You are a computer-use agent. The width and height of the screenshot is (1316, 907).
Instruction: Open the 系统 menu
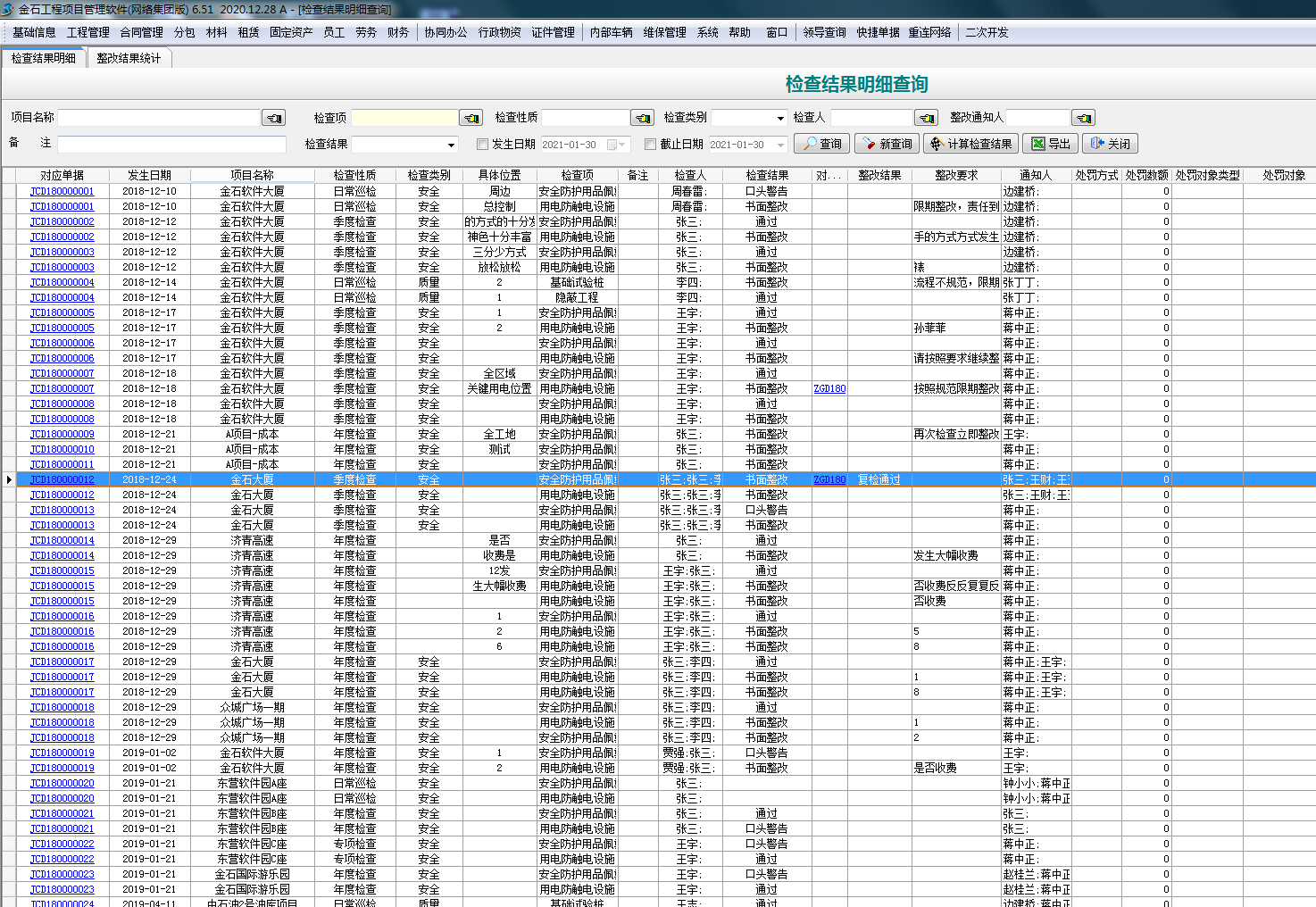[708, 32]
